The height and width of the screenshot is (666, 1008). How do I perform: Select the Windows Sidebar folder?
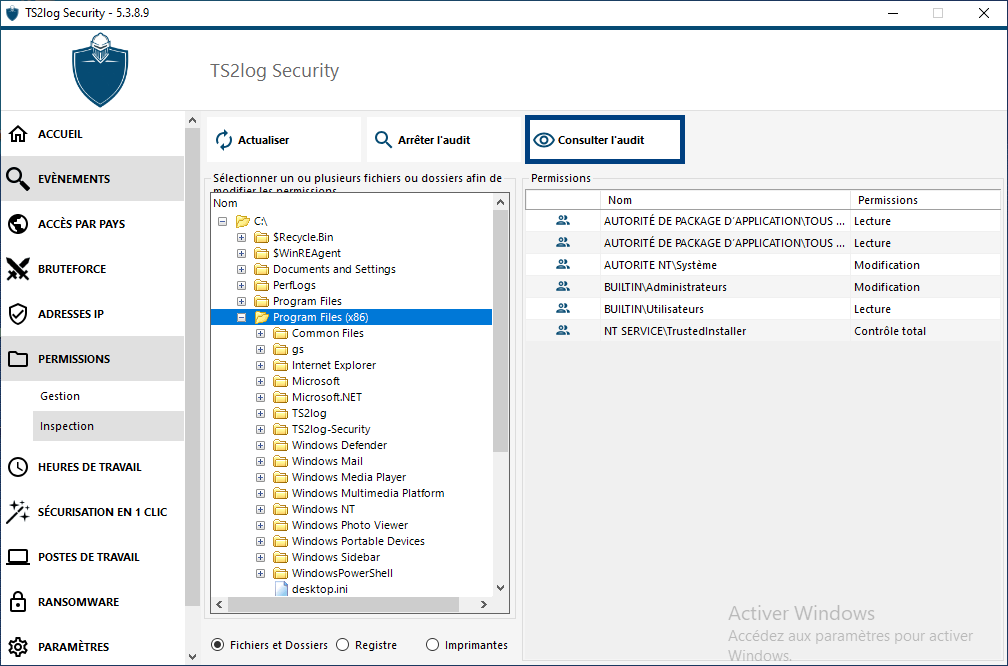click(336, 557)
